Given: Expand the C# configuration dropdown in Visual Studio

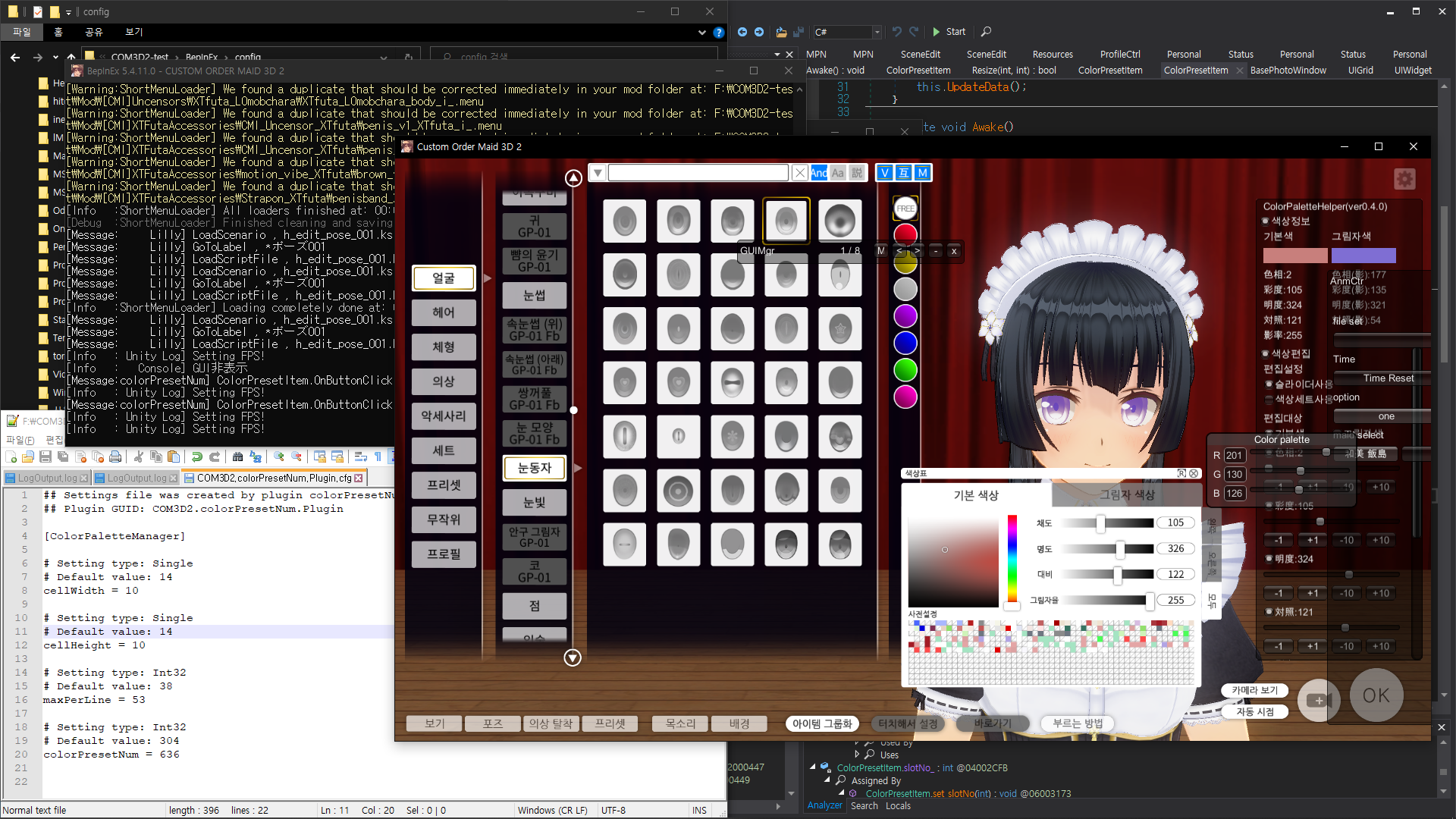Looking at the screenshot, I should 877,32.
